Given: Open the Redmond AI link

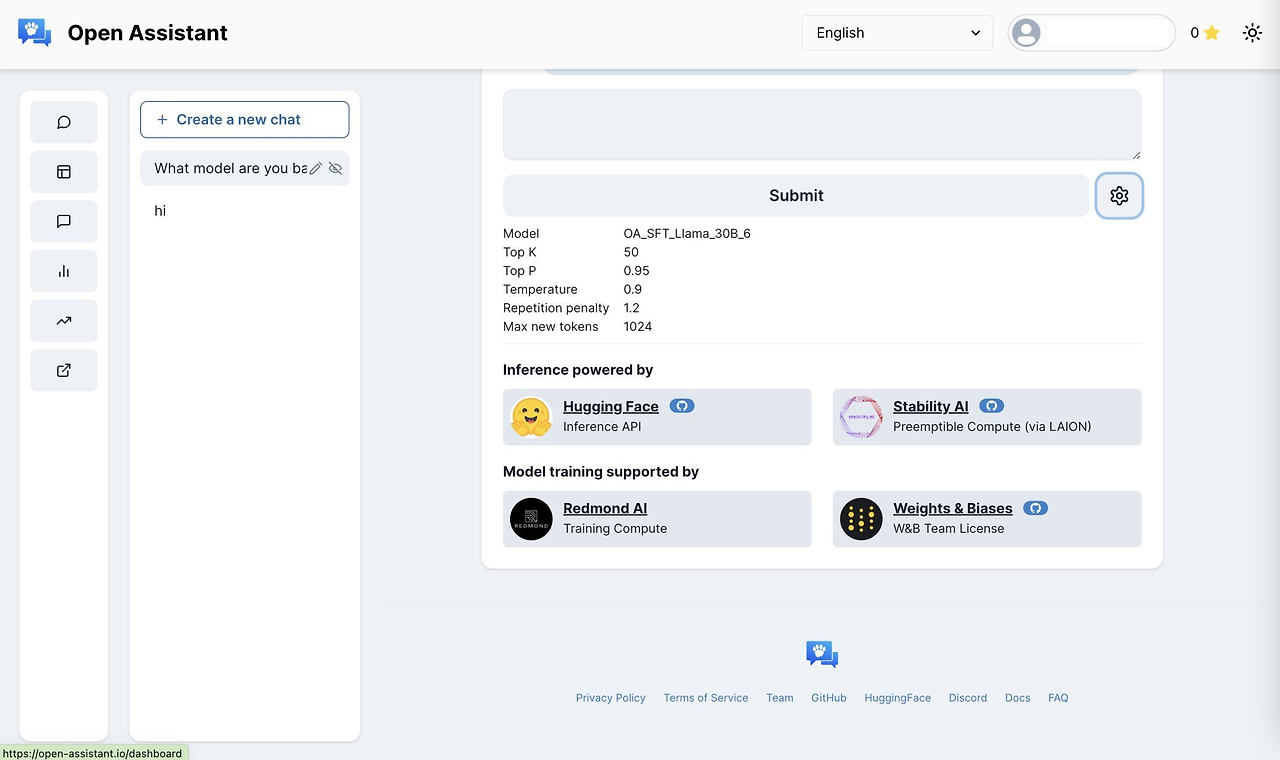Looking at the screenshot, I should pos(605,508).
